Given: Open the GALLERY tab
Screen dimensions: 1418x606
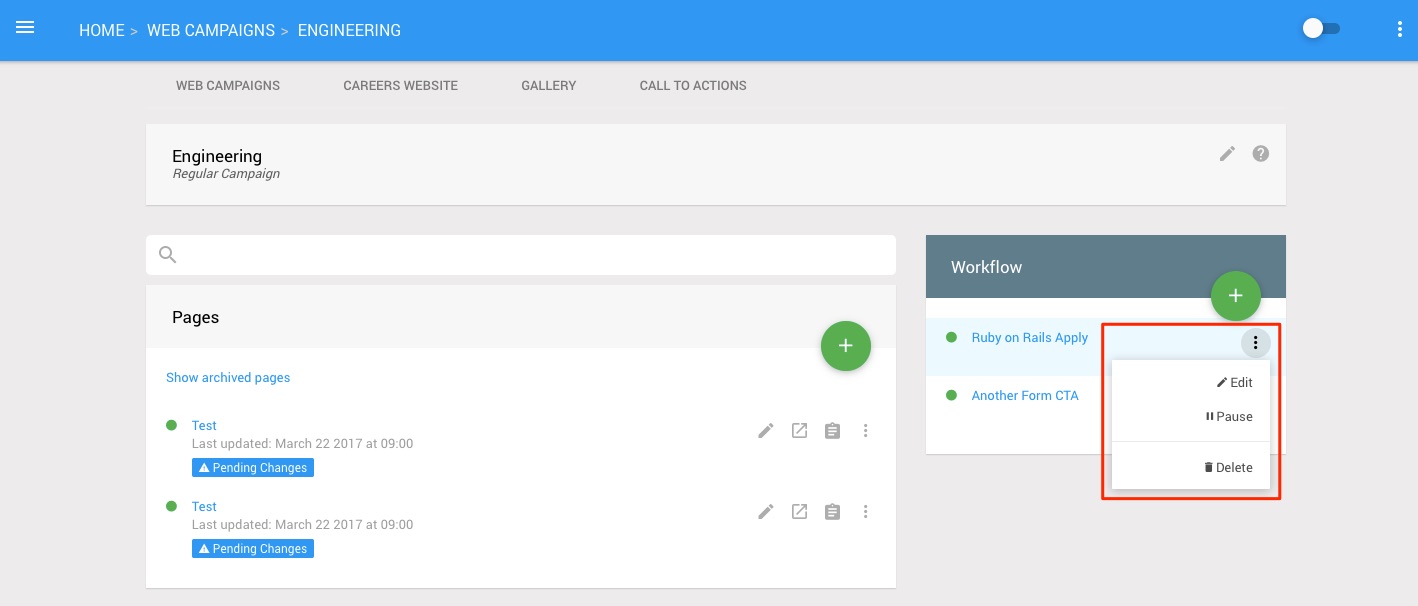Looking at the screenshot, I should (549, 86).
